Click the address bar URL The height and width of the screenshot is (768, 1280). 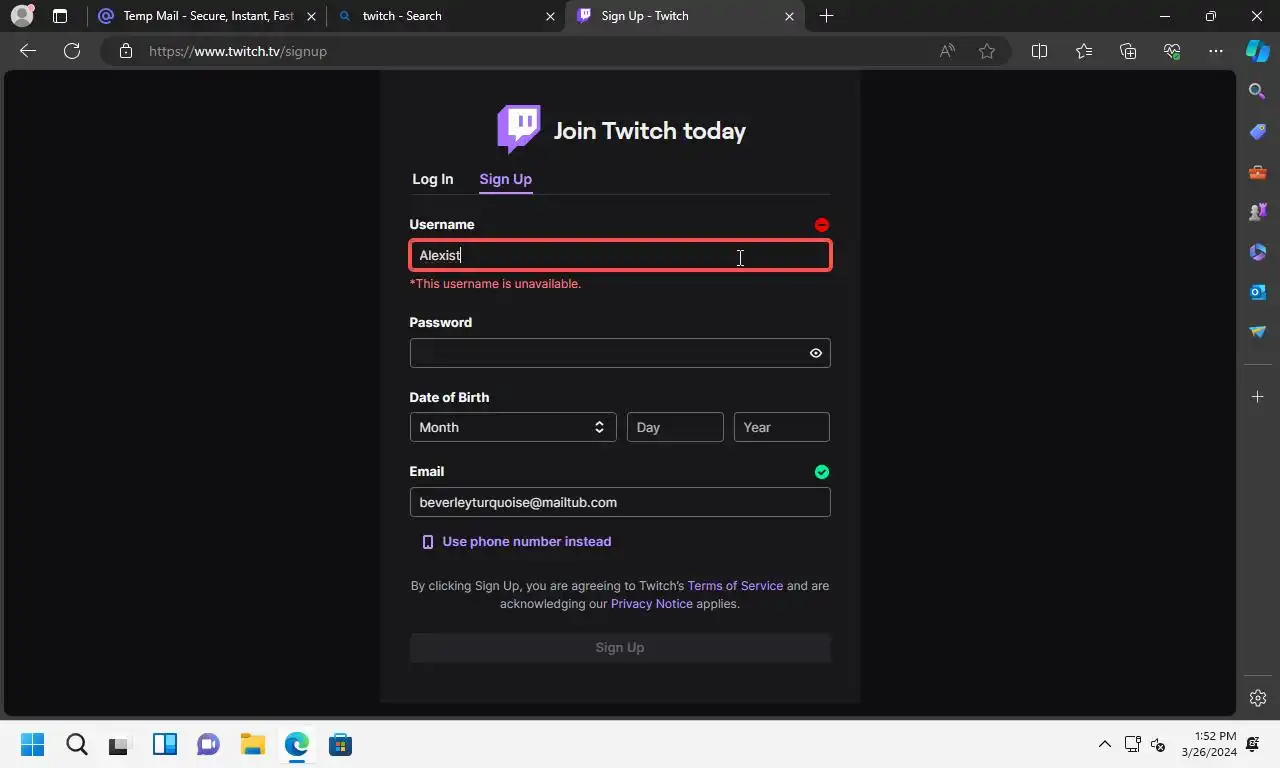tap(238, 51)
